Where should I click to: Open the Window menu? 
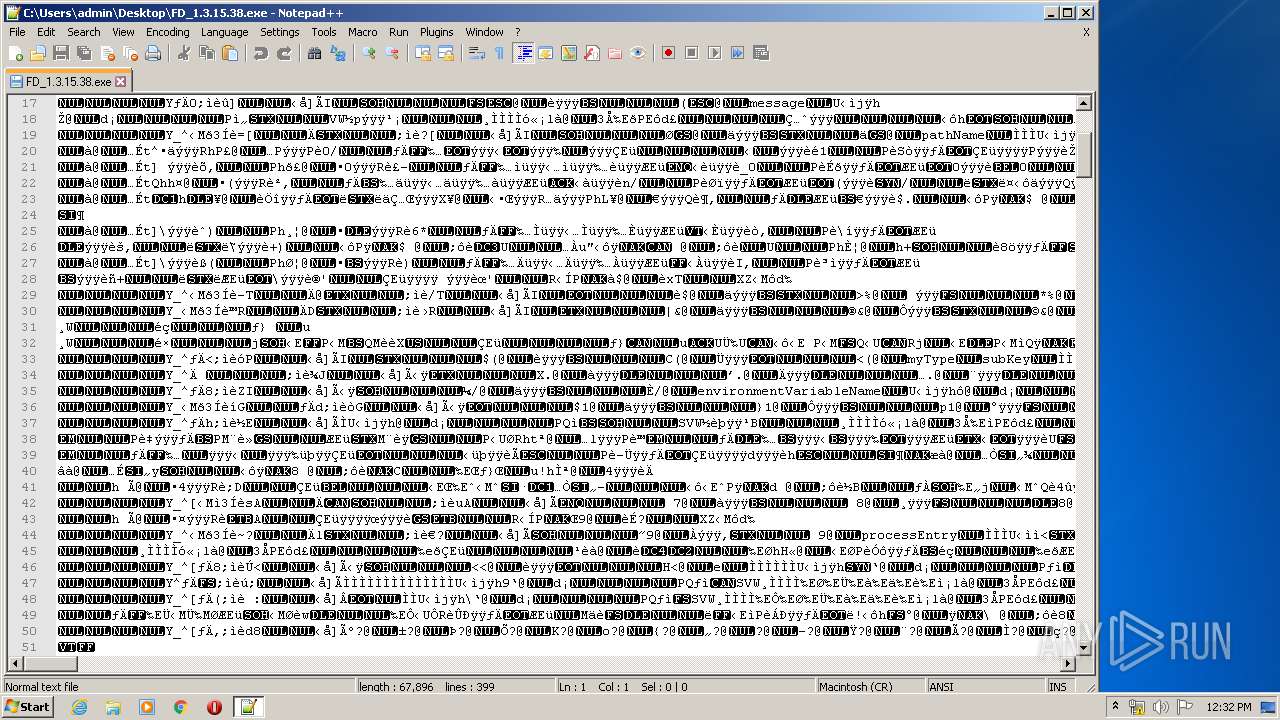(x=484, y=32)
